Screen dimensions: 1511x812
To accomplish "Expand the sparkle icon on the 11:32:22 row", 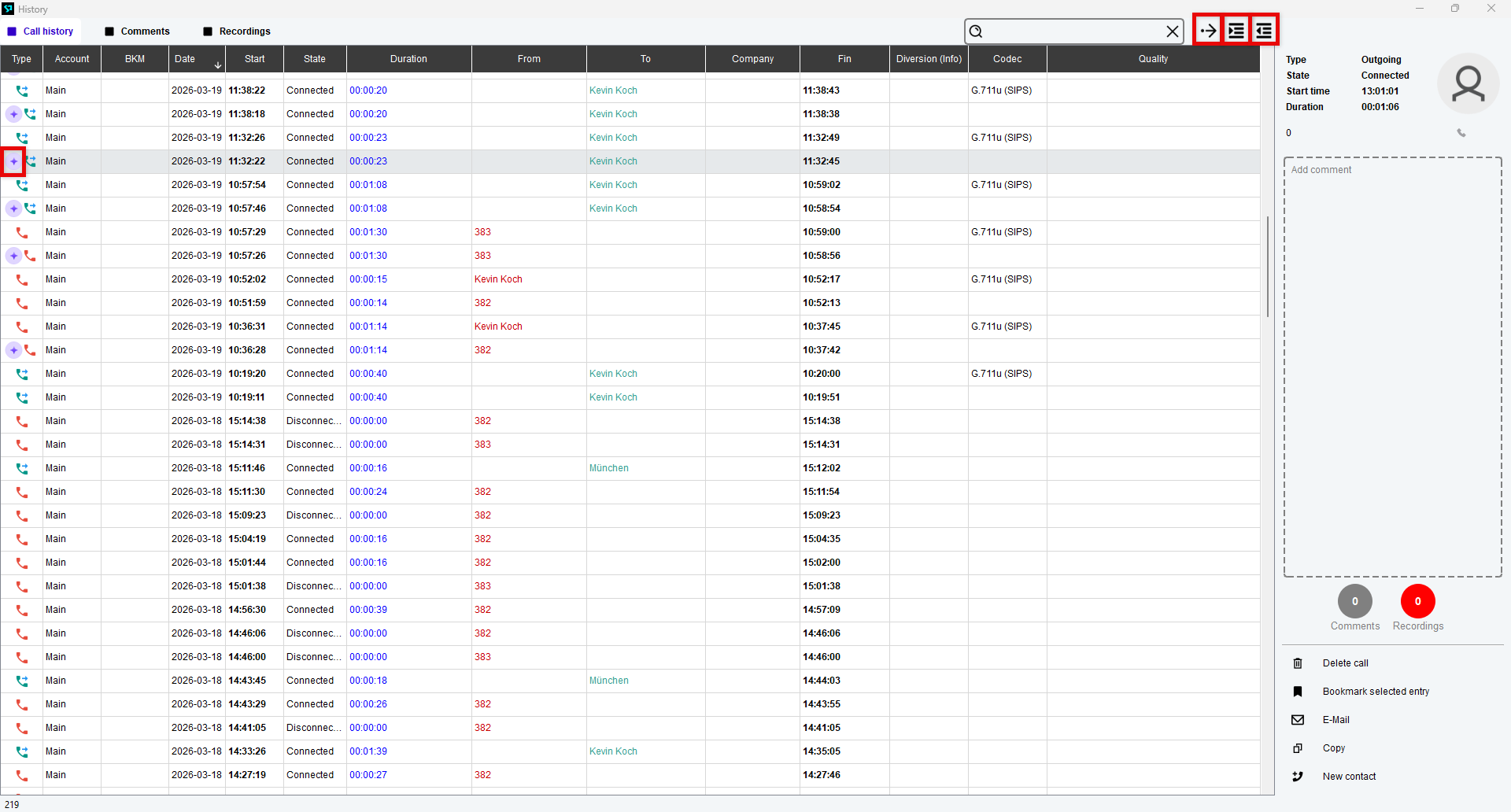I will [x=13, y=161].
